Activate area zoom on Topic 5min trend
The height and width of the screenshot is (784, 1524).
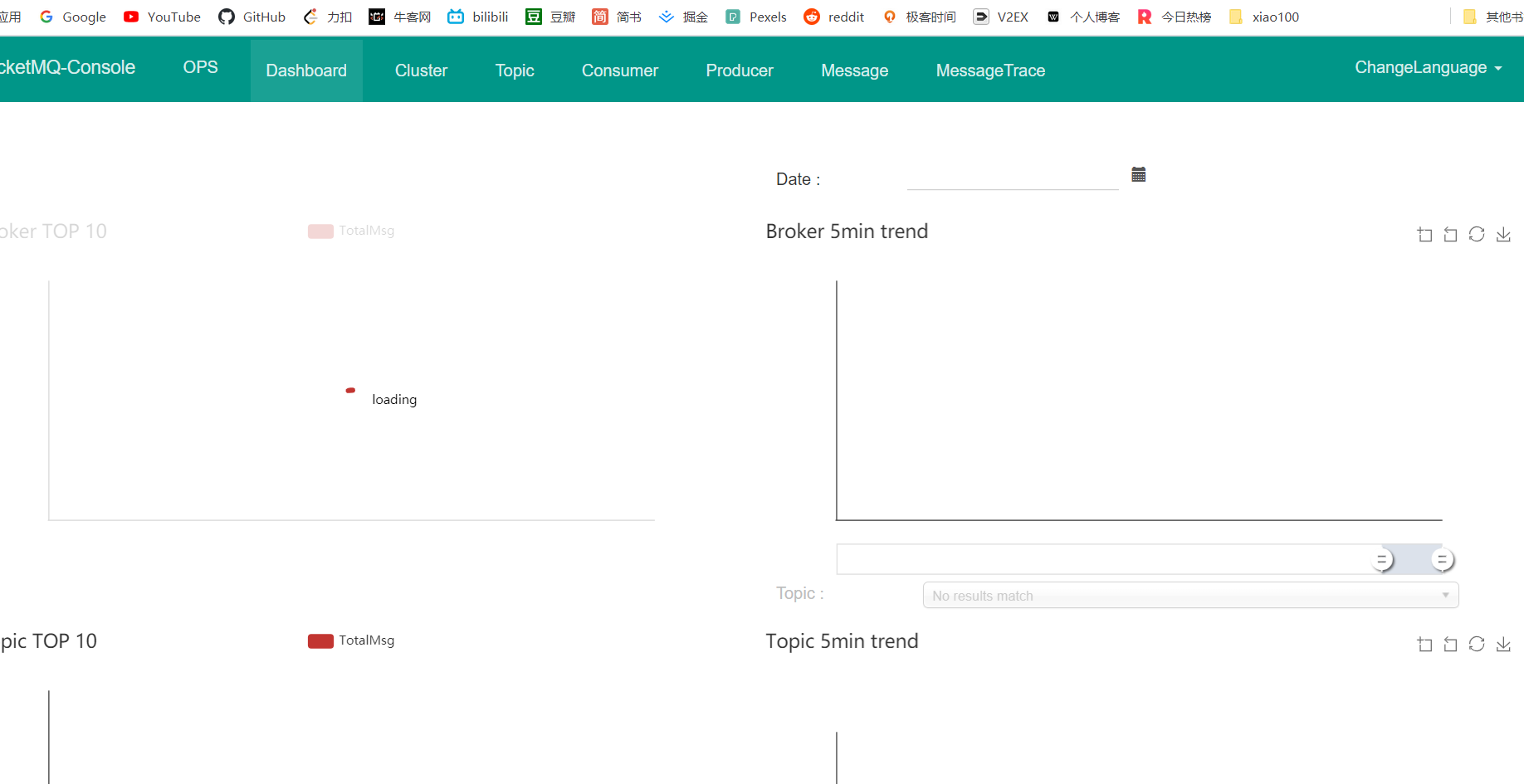[1424, 645]
